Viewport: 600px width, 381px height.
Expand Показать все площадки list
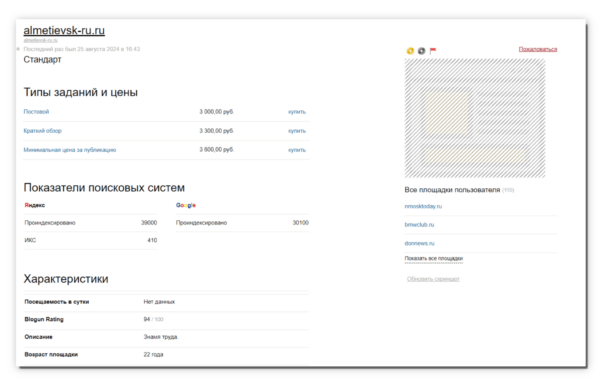coord(434,259)
